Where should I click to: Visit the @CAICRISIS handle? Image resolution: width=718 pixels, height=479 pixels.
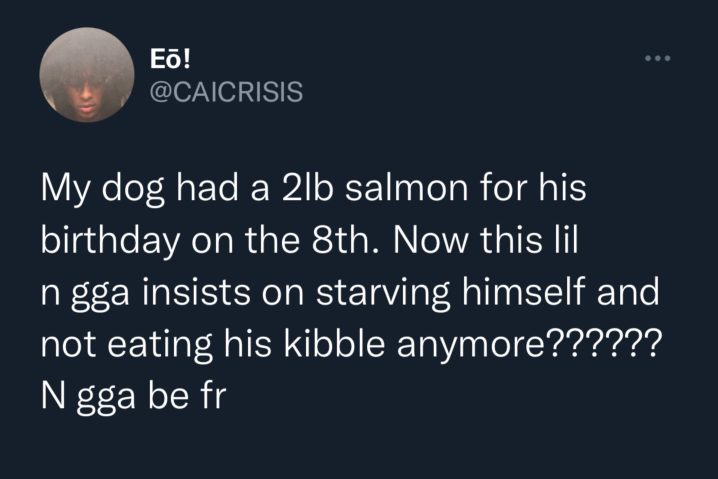227,92
